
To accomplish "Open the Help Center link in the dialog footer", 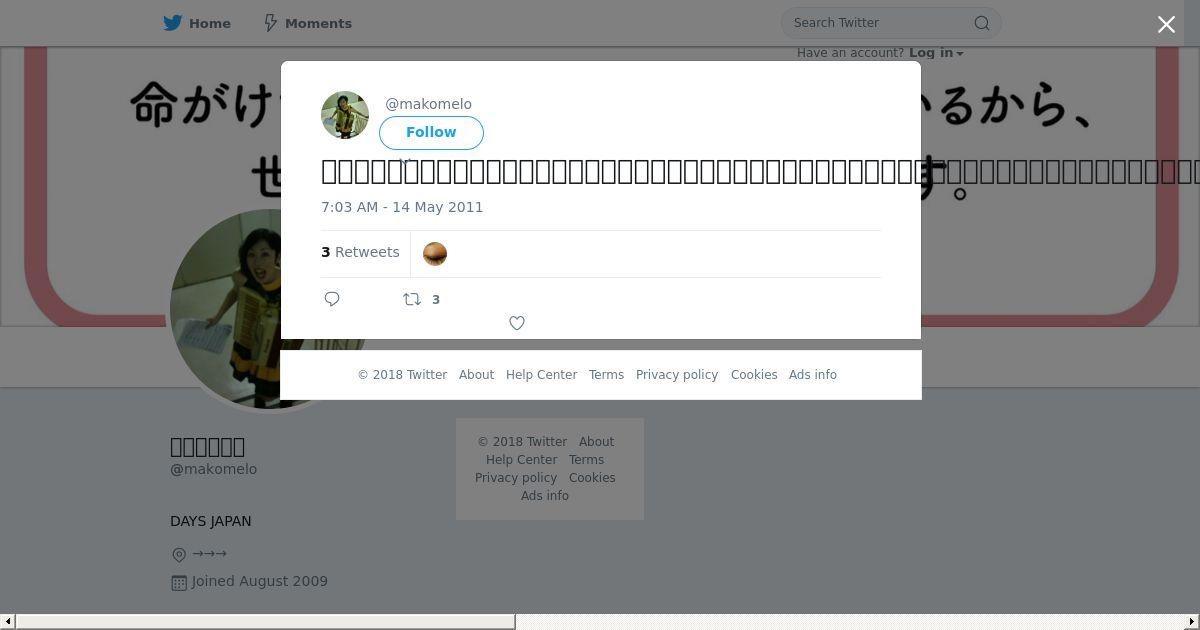I will pyautogui.click(x=541, y=375).
